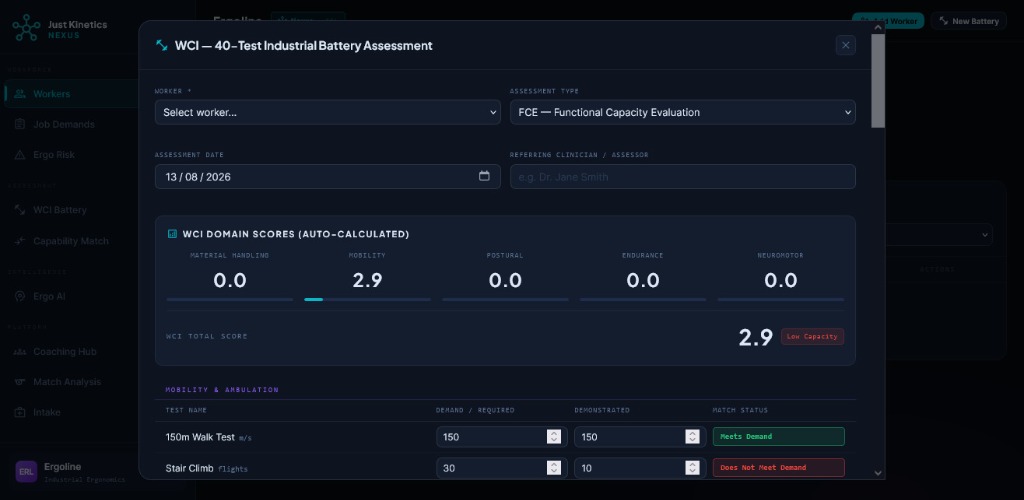
Task: Adjust the 150m Walk Test demonstrated stepper
Action: 692,437
